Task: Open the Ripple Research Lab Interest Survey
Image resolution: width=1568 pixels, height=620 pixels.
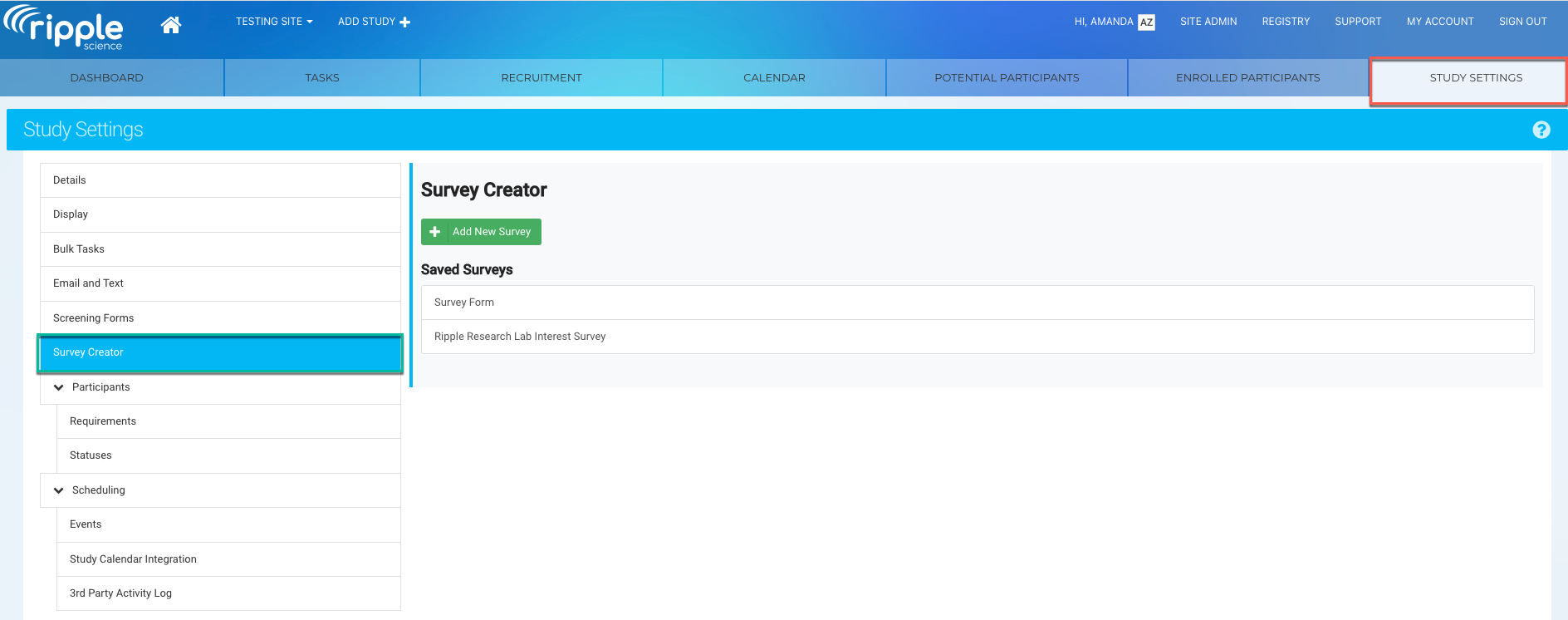Action: click(520, 337)
